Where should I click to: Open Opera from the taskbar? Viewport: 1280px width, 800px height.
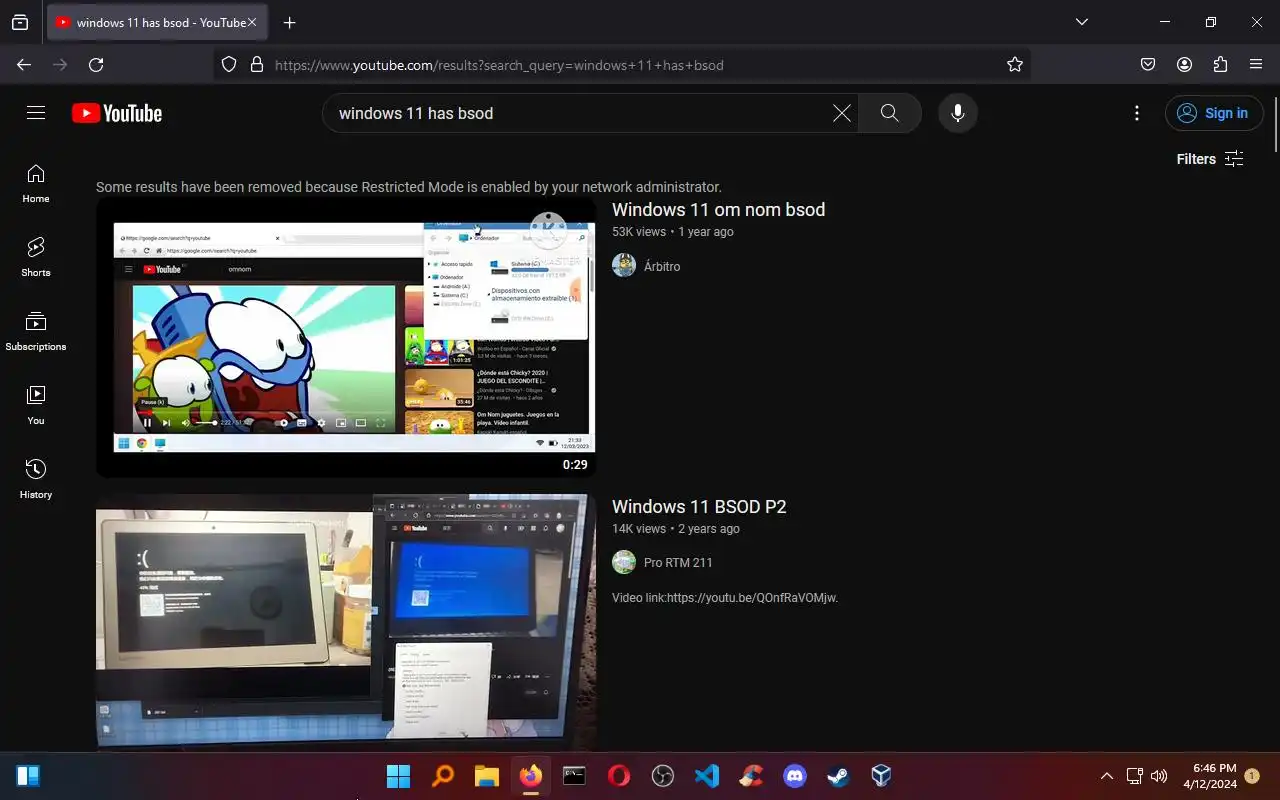tap(619, 775)
